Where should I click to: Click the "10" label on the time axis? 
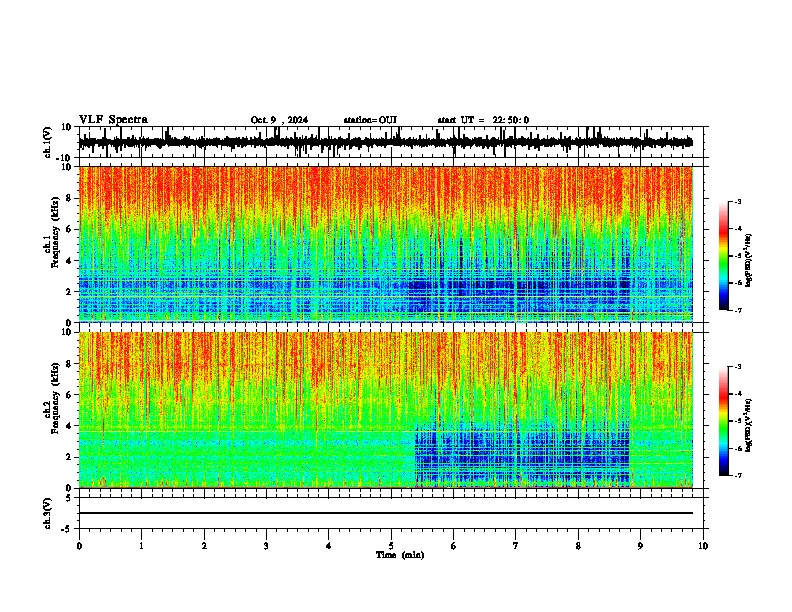coord(703,546)
